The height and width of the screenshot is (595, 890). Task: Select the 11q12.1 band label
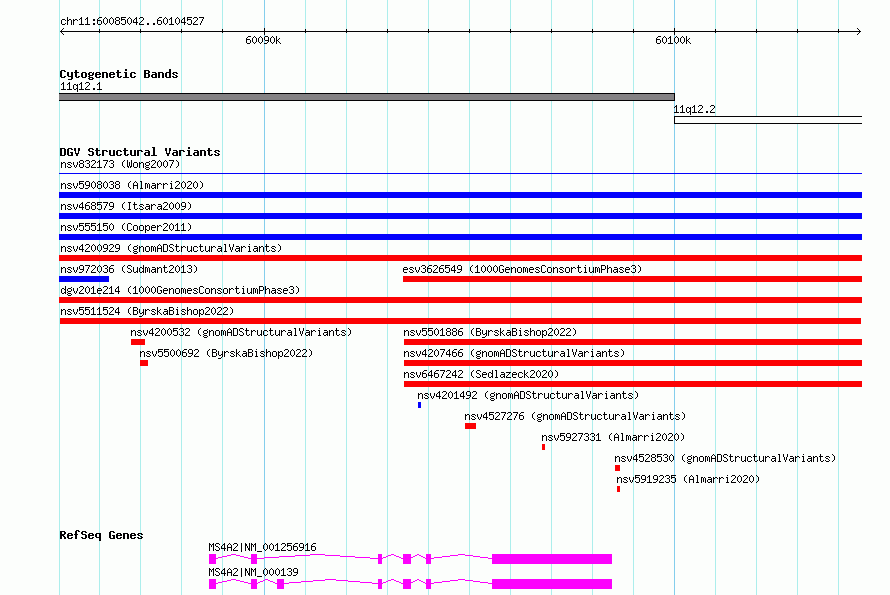pos(81,87)
